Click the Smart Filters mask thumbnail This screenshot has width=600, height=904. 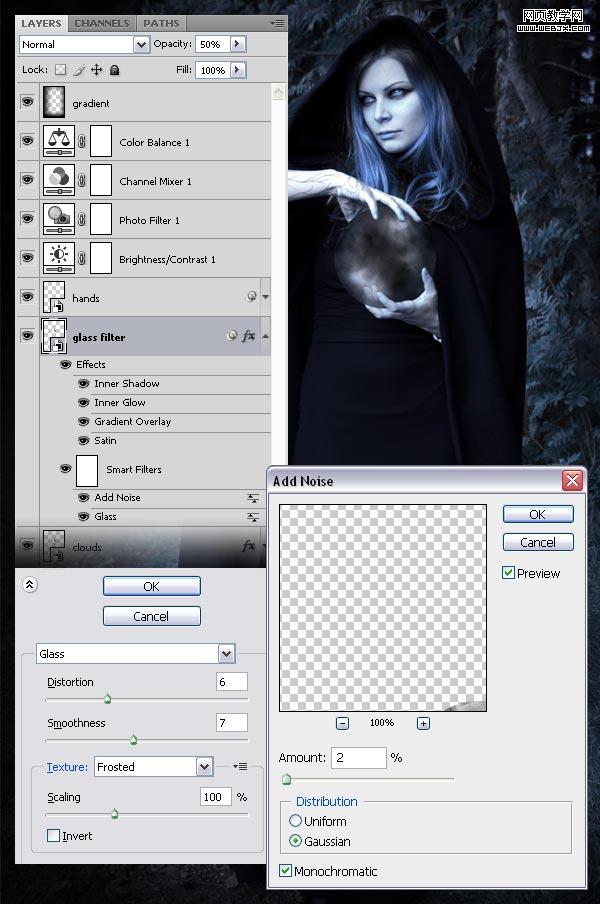87,470
